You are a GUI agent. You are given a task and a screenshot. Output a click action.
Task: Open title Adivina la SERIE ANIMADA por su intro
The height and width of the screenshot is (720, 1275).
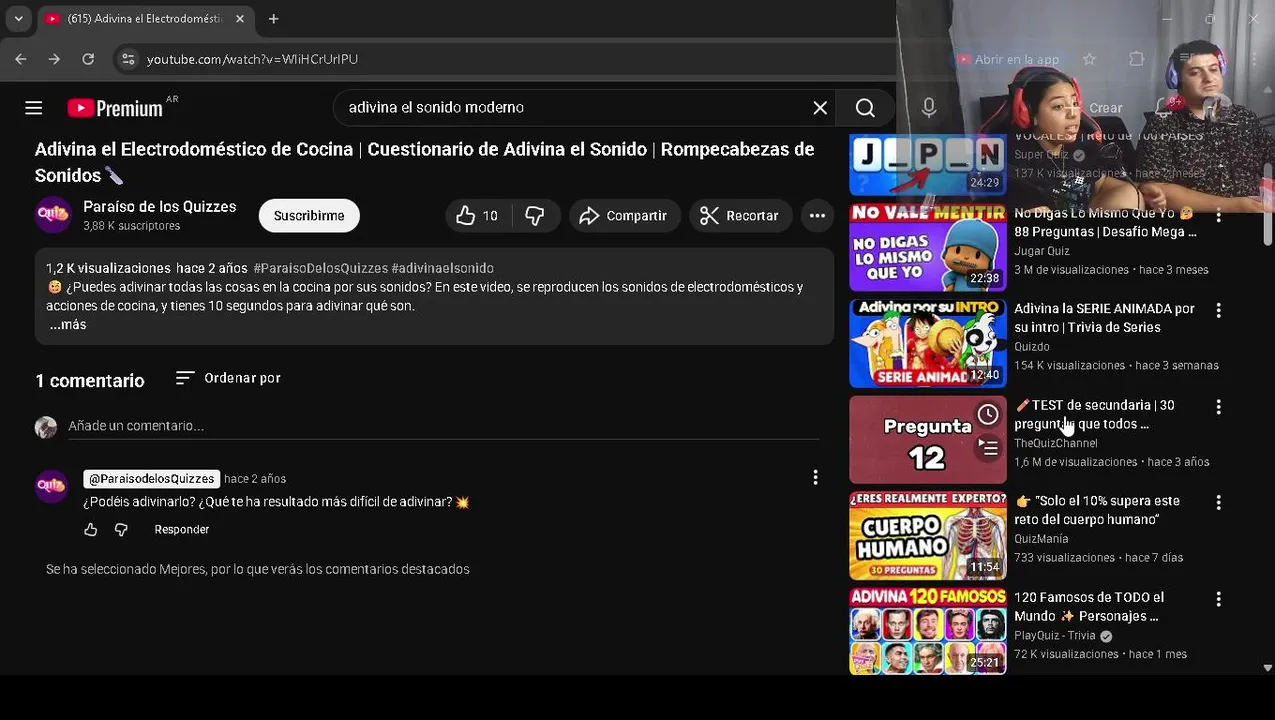pyautogui.click(x=1104, y=318)
